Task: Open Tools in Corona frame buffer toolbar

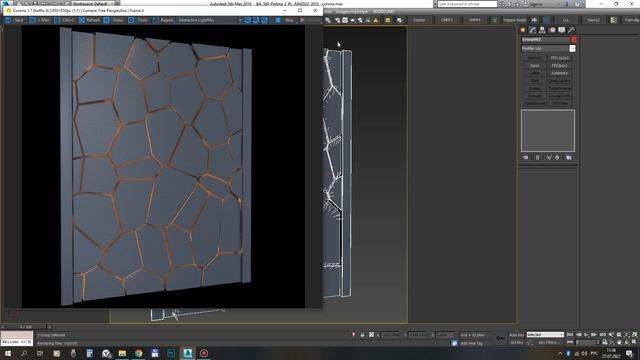Action: coord(138,20)
